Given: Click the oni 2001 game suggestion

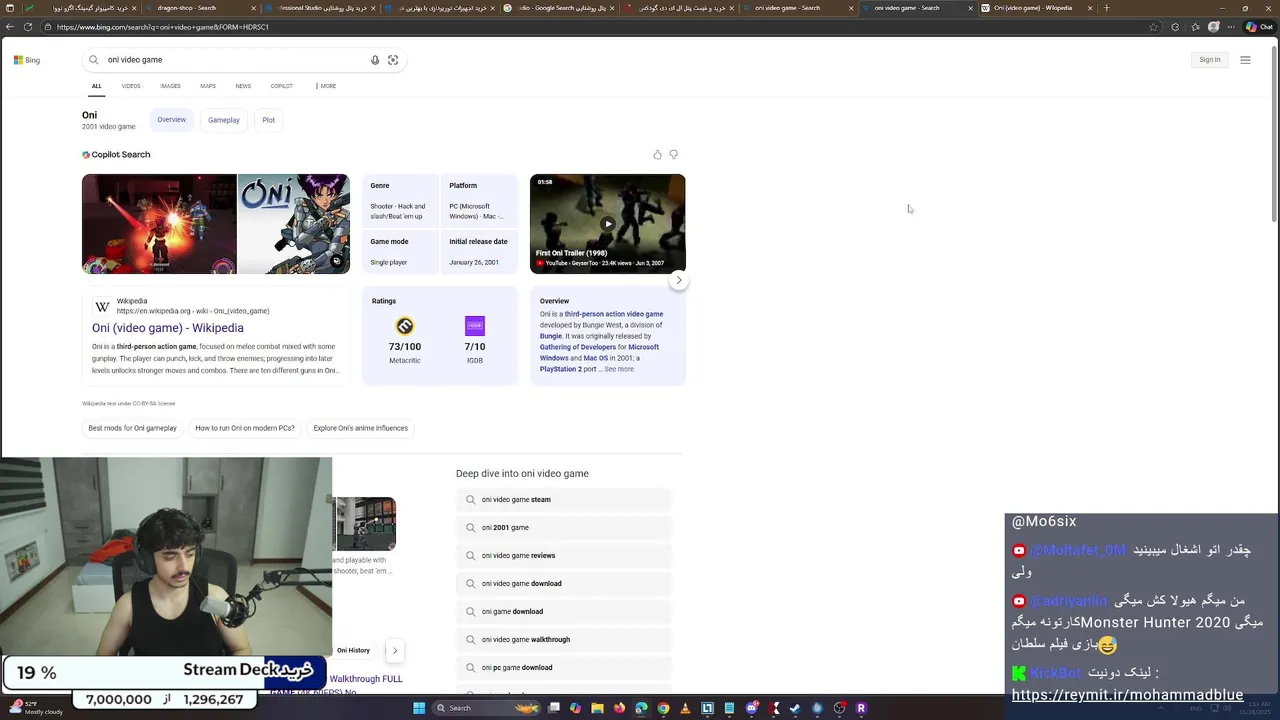Looking at the screenshot, I should [564, 528].
